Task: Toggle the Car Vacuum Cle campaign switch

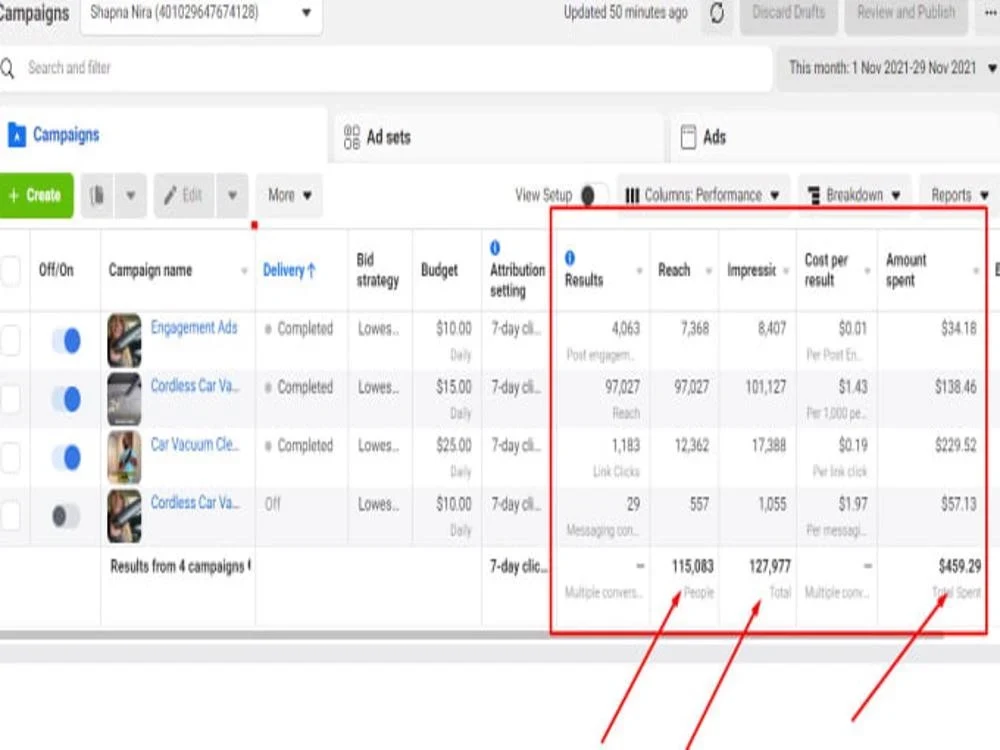Action: pyautogui.click(x=66, y=457)
